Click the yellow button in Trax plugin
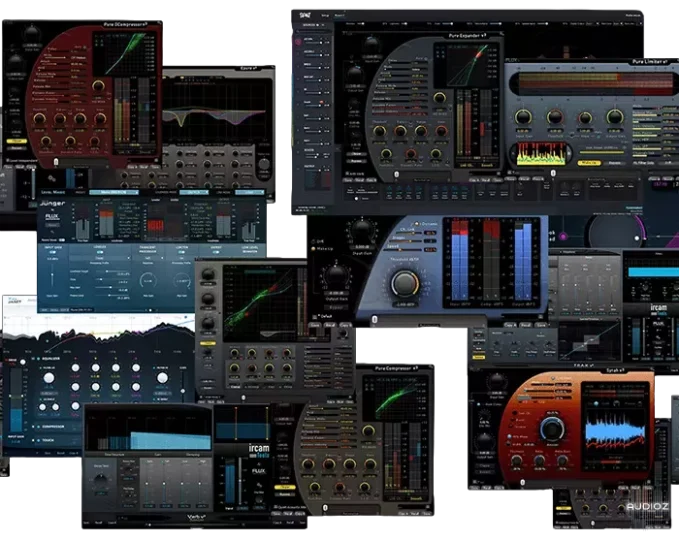This screenshot has height=540, width=679. click(479, 357)
